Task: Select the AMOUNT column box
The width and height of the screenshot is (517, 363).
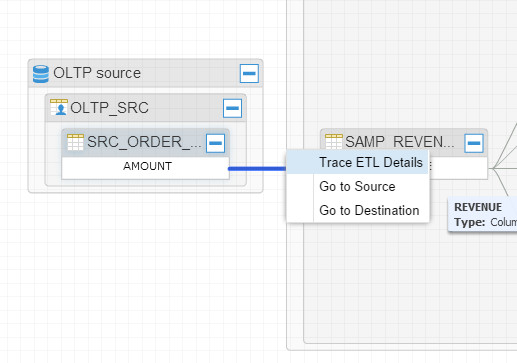Action: point(146,168)
